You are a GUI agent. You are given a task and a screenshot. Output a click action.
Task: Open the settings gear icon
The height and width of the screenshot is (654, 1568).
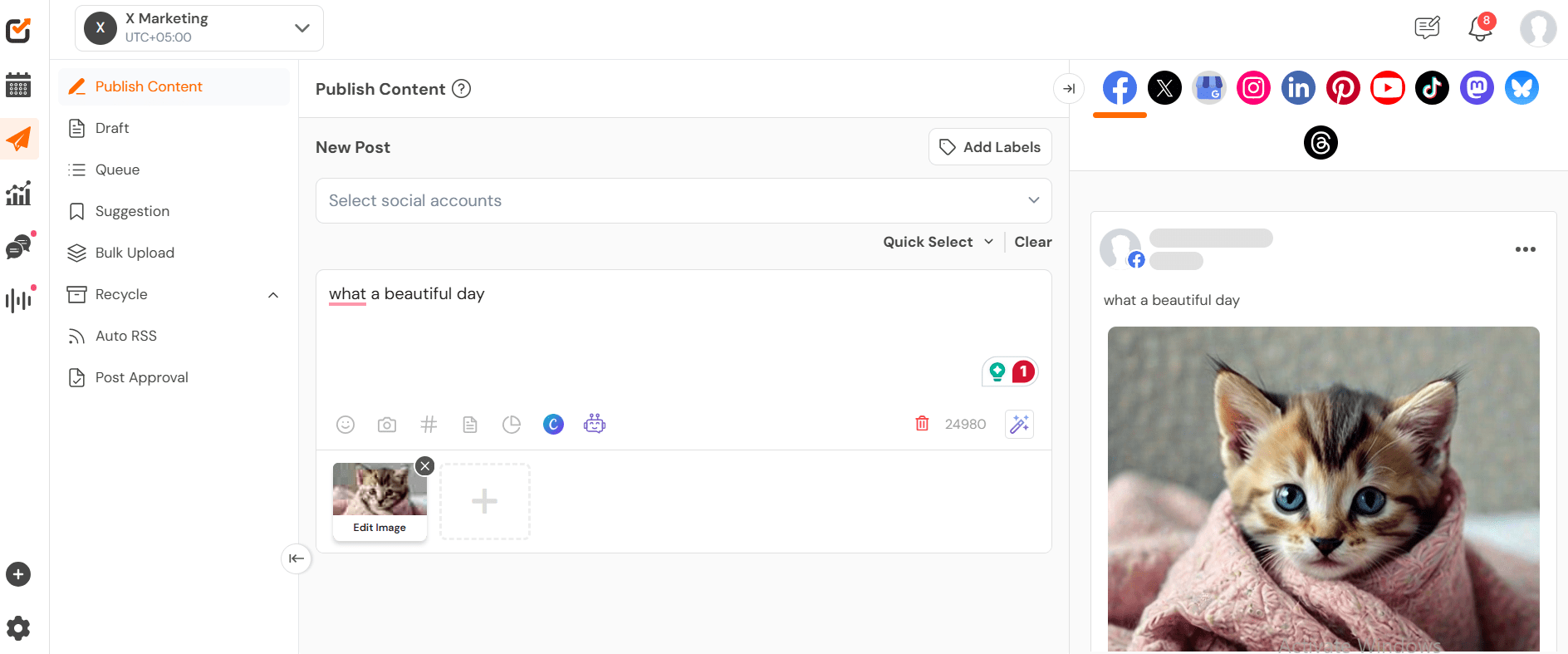pyautogui.click(x=18, y=628)
